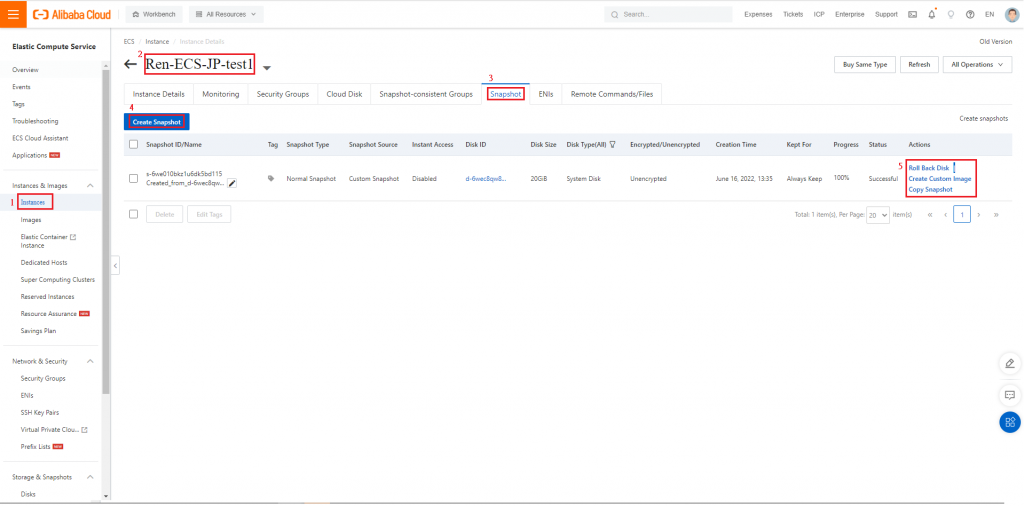This screenshot has height=506, width=1024.
Task: Open Elastic Container Instance external link
Action: [73, 237]
